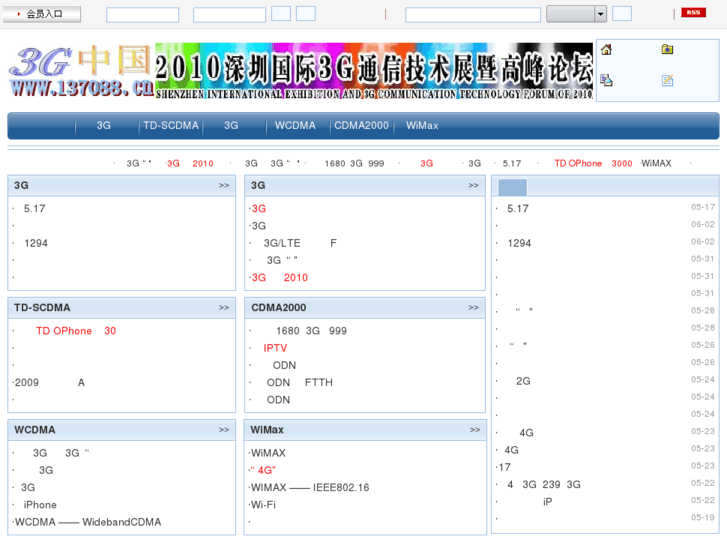The width and height of the screenshot is (727, 545).
Task: Click the home icon beside the banner
Action: tap(606, 49)
